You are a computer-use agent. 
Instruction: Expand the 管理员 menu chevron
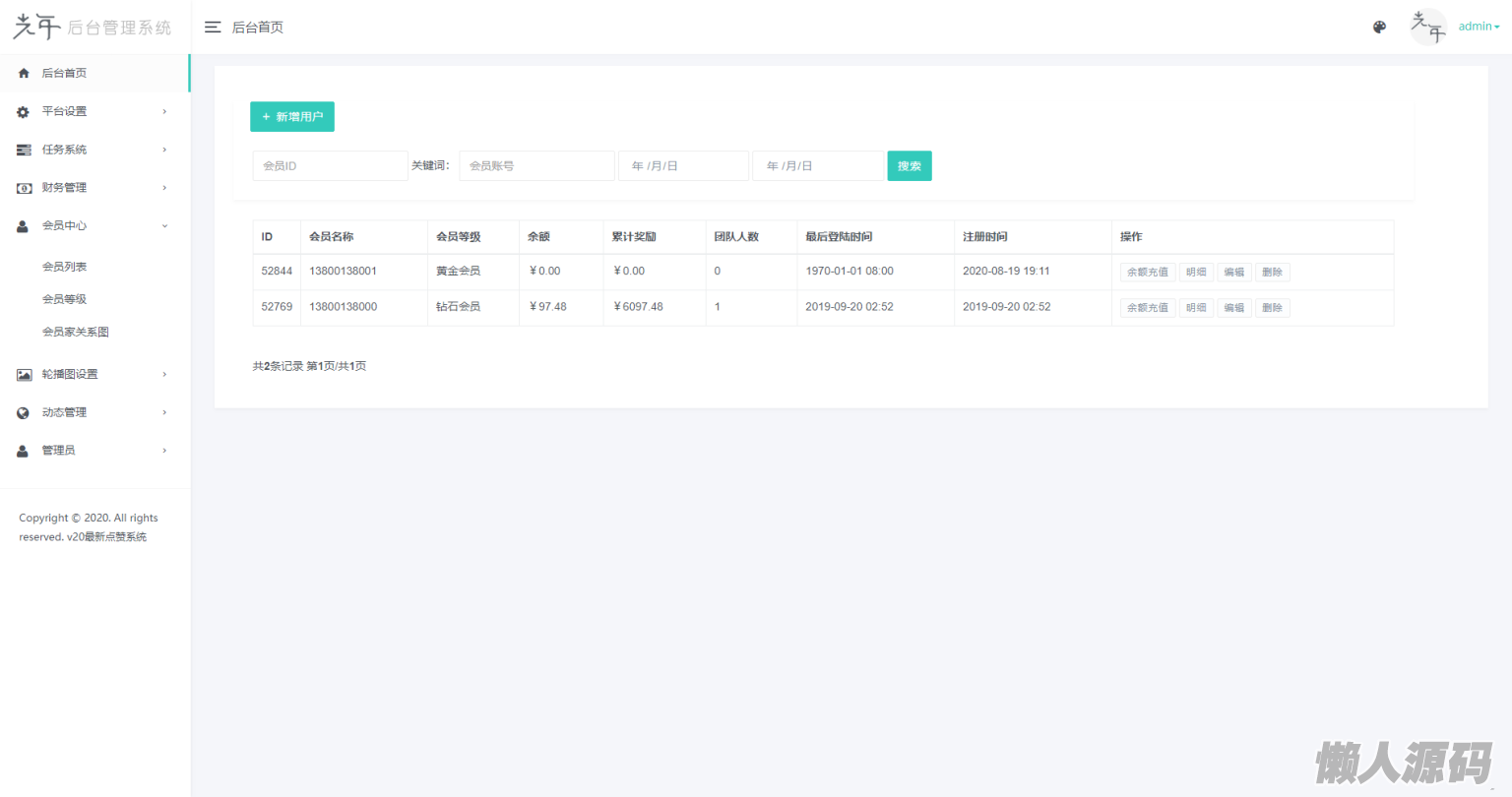(164, 451)
